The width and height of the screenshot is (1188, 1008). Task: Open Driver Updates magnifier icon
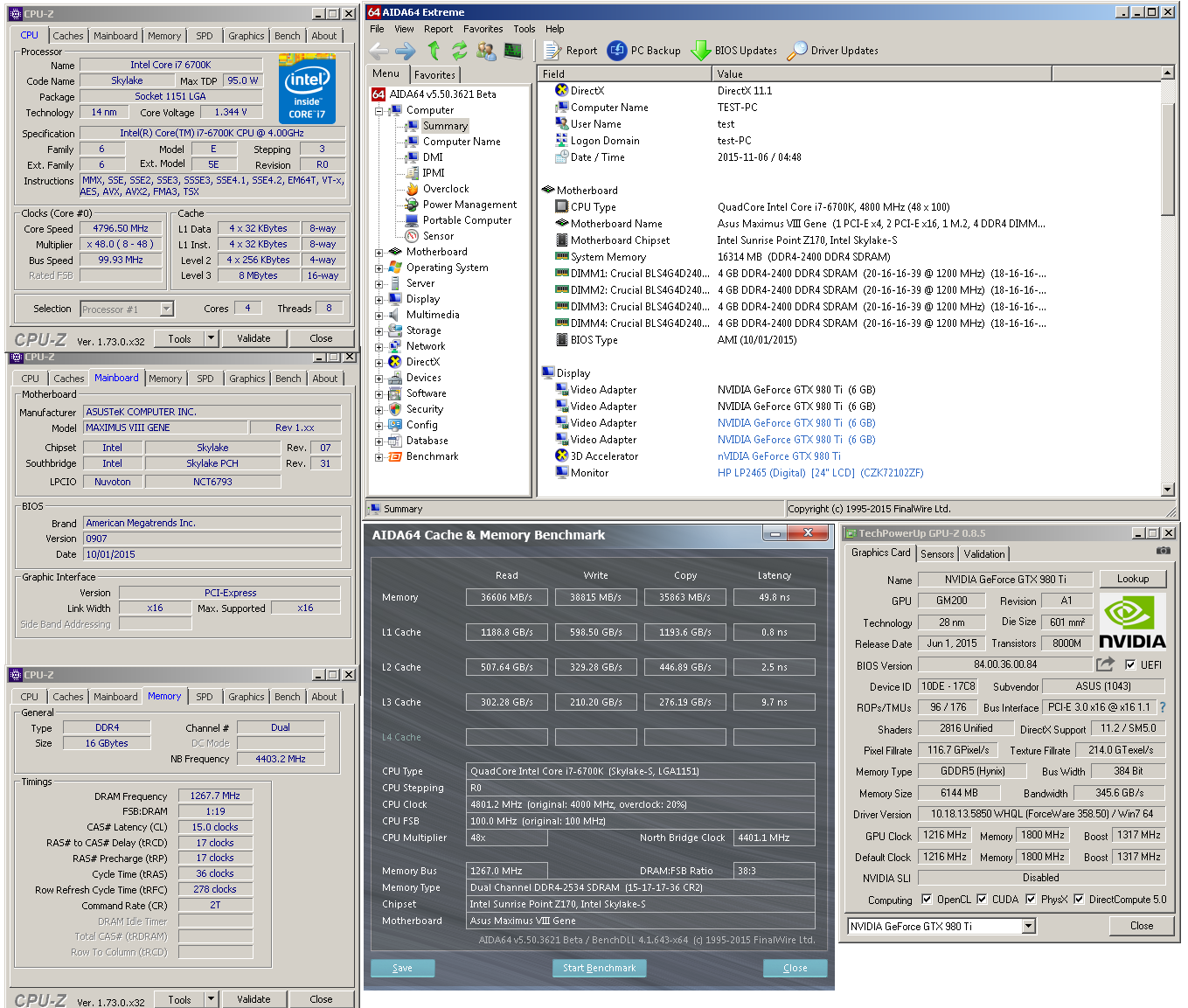coord(796,51)
